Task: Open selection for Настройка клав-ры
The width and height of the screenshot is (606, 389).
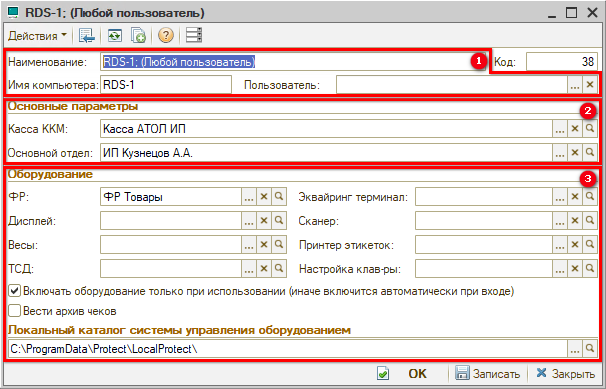Action: point(560,269)
